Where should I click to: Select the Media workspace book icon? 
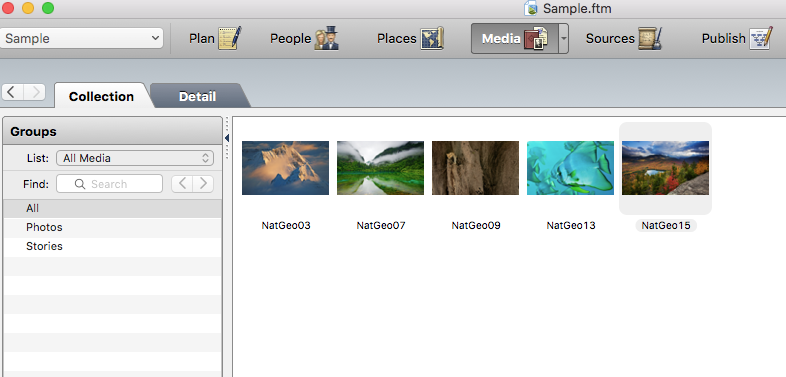pyautogui.click(x=535, y=39)
